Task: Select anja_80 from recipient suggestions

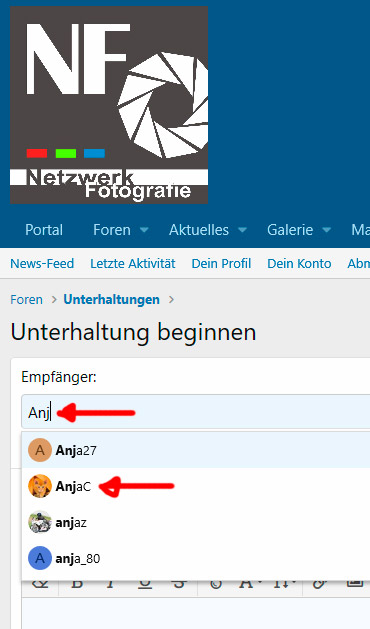Action: tap(196, 558)
